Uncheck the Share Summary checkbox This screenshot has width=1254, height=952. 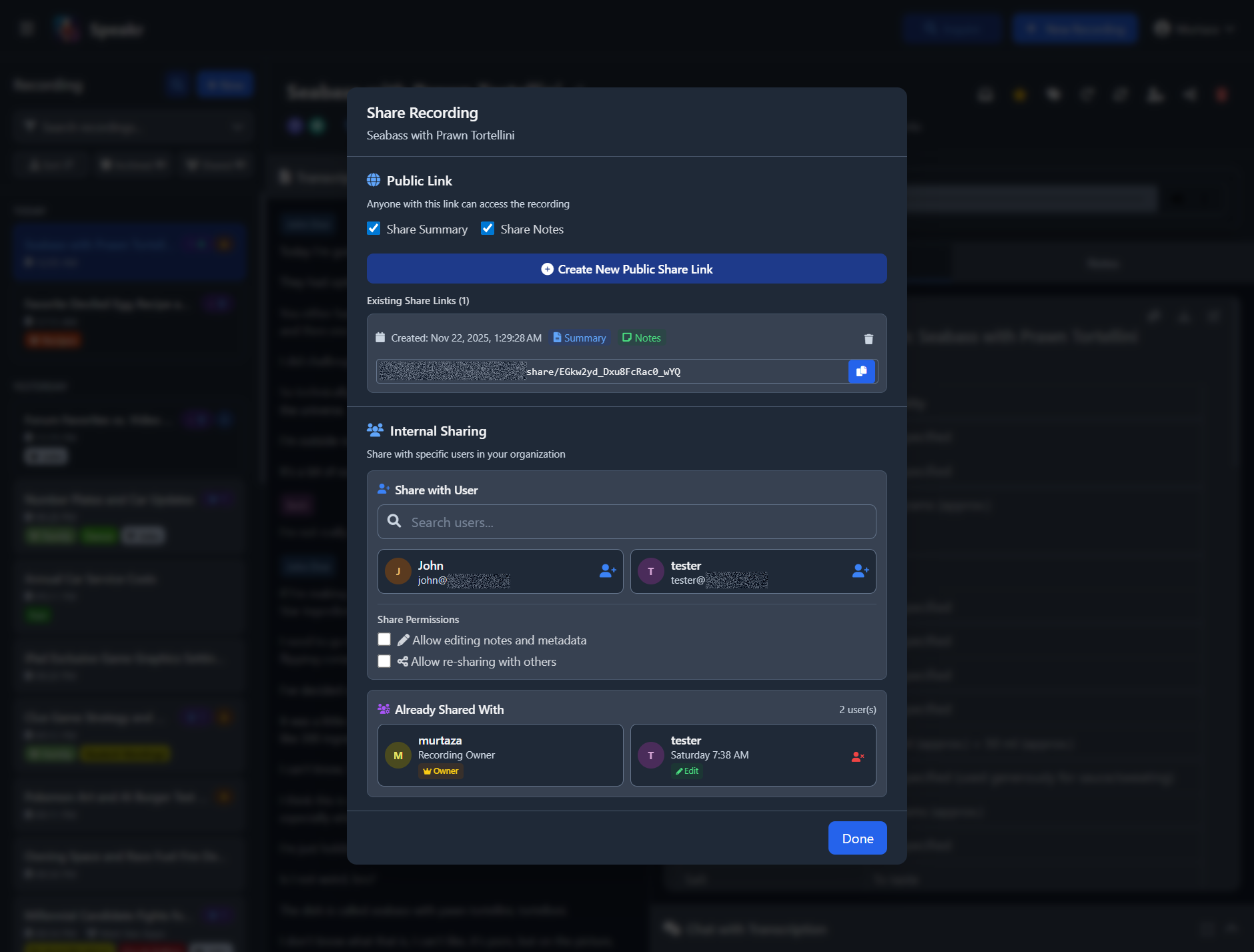click(x=374, y=228)
